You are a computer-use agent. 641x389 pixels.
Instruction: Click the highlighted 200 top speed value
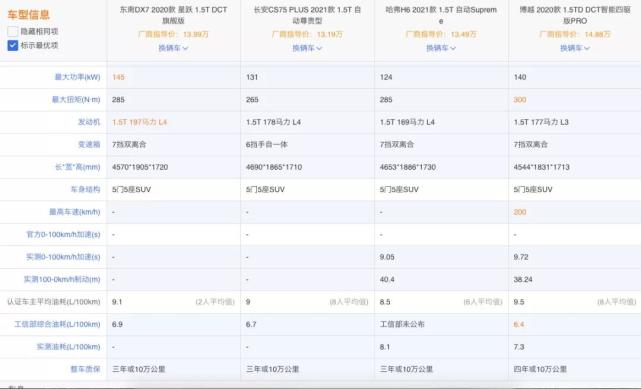coord(520,212)
